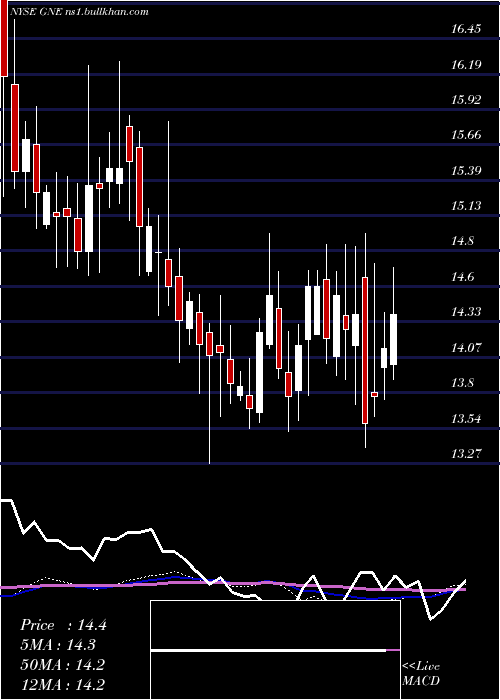Click the 13.8 price axis label

click(462, 383)
